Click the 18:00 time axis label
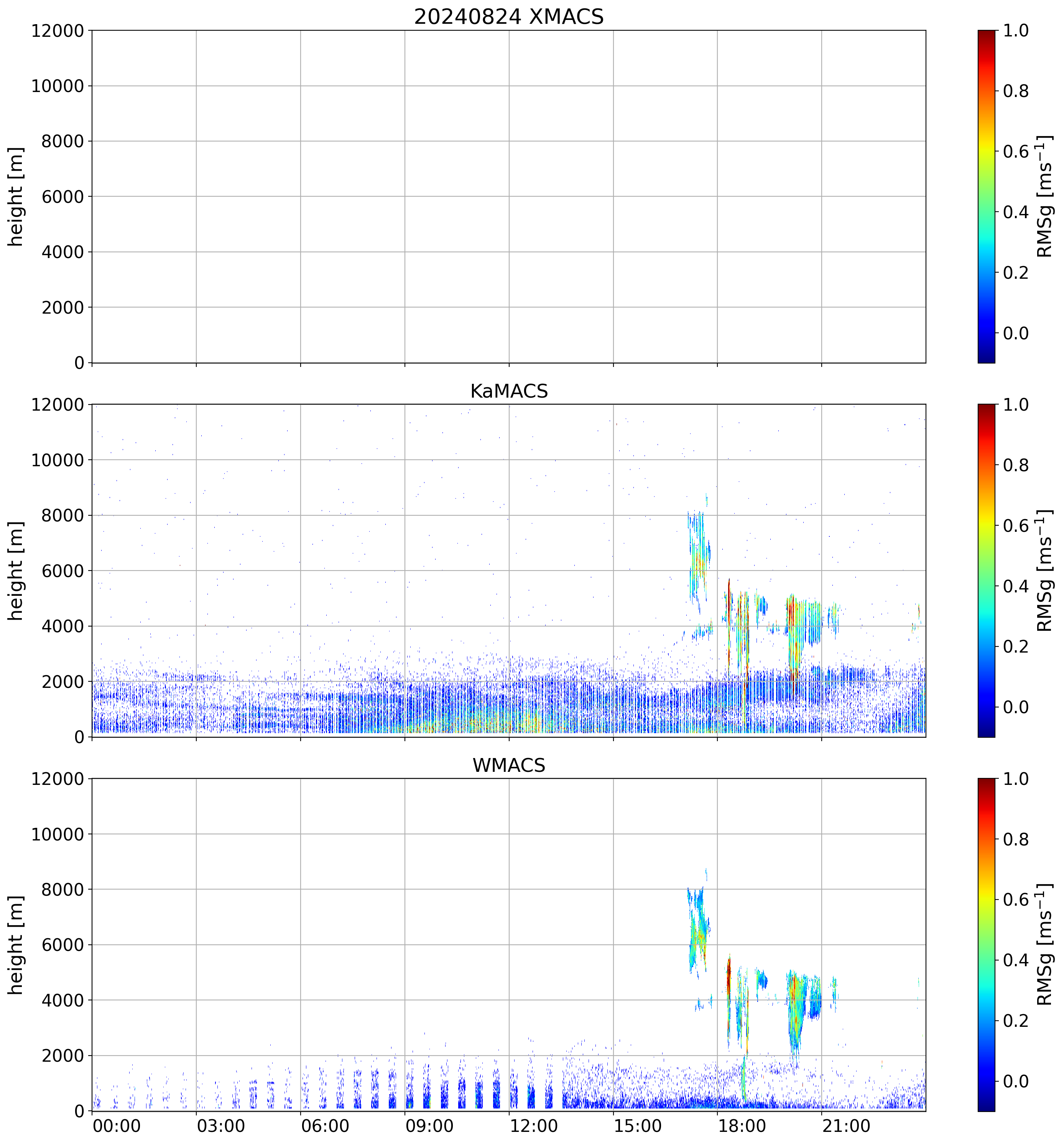Screen dimensions: 1064x1143 coord(742,1126)
